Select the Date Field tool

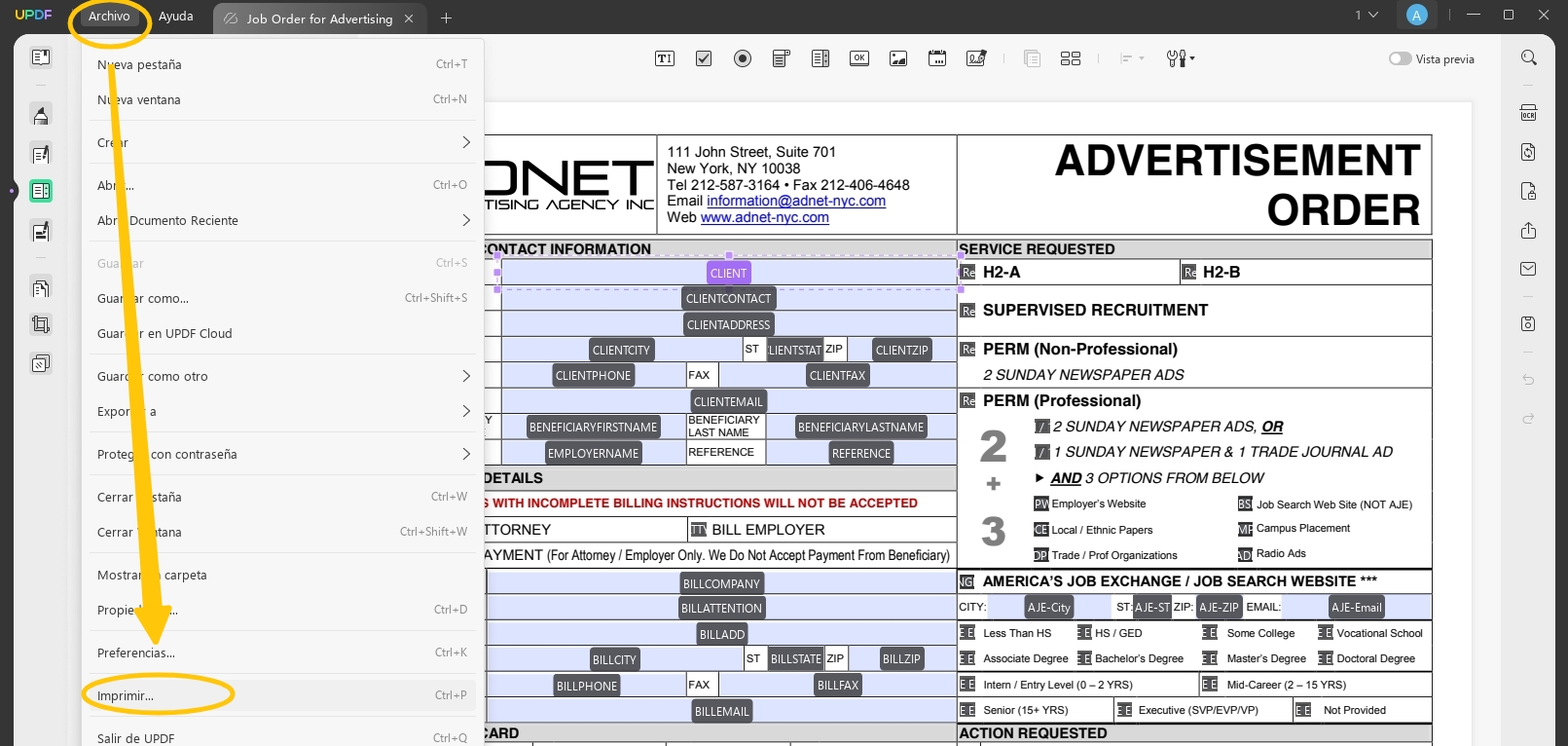pyautogui.click(x=937, y=58)
